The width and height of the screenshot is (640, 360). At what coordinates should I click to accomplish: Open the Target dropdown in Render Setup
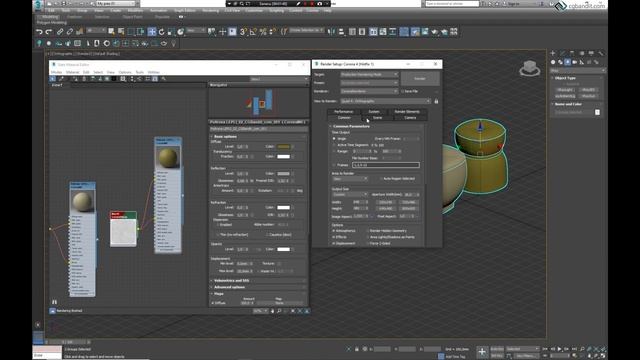point(369,74)
